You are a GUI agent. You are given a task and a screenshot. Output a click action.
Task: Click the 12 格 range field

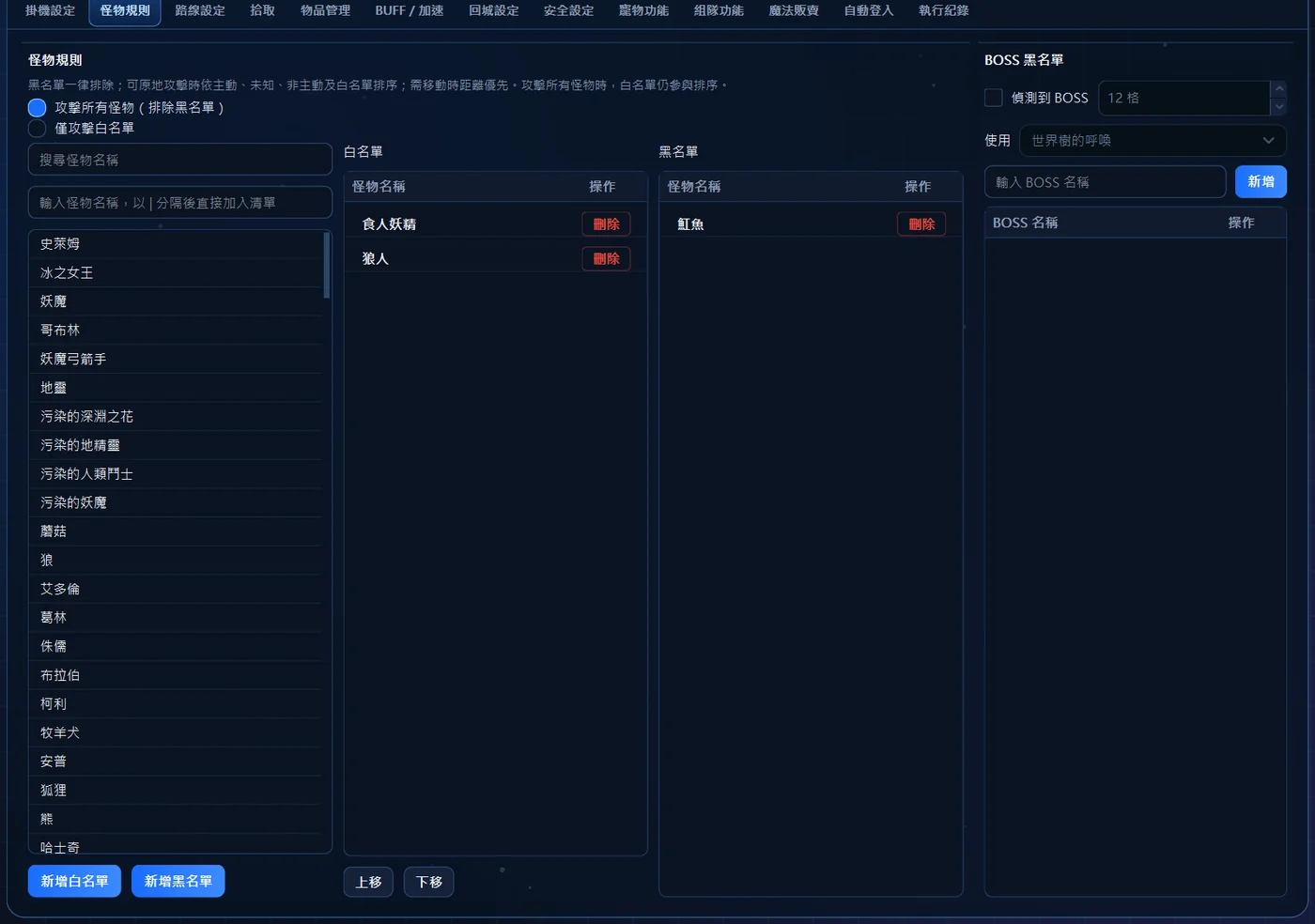click(x=1183, y=98)
